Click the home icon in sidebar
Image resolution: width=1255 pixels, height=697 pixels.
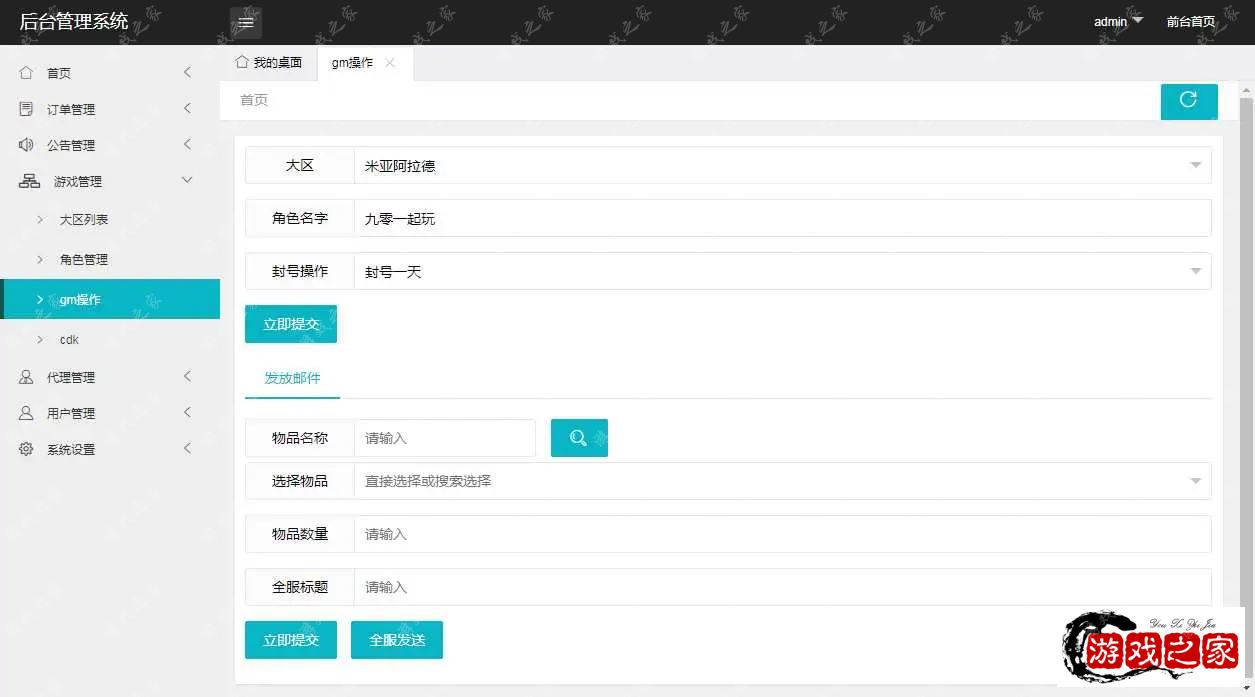pyautogui.click(x=27, y=73)
